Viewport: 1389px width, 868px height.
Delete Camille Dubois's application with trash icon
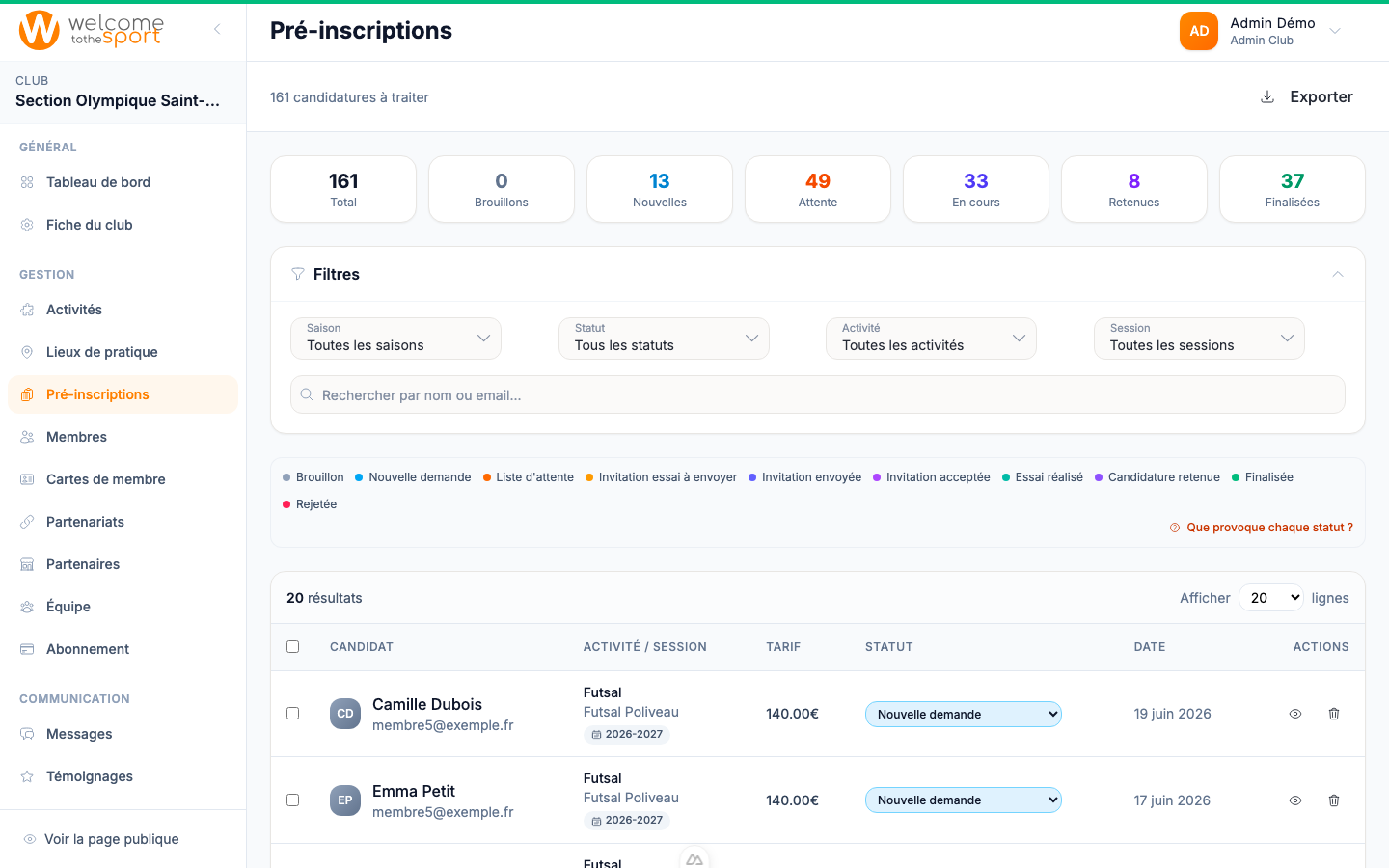tap(1334, 714)
